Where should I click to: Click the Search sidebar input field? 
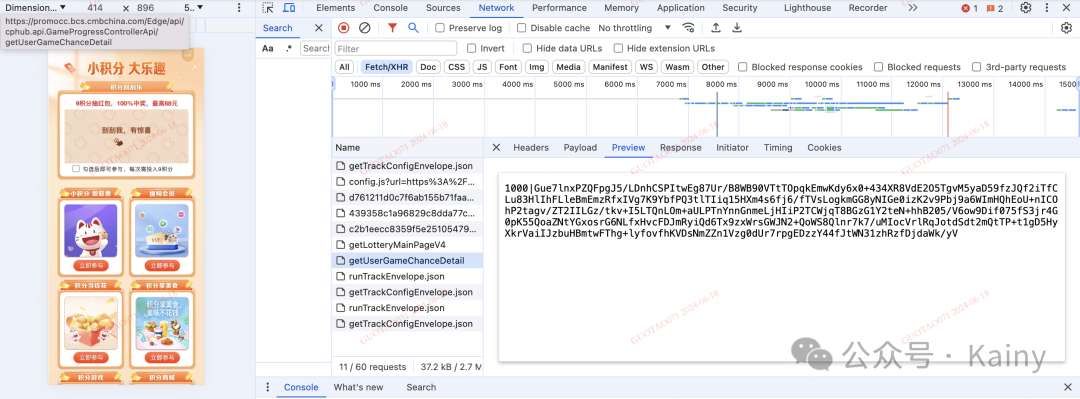coord(315,48)
